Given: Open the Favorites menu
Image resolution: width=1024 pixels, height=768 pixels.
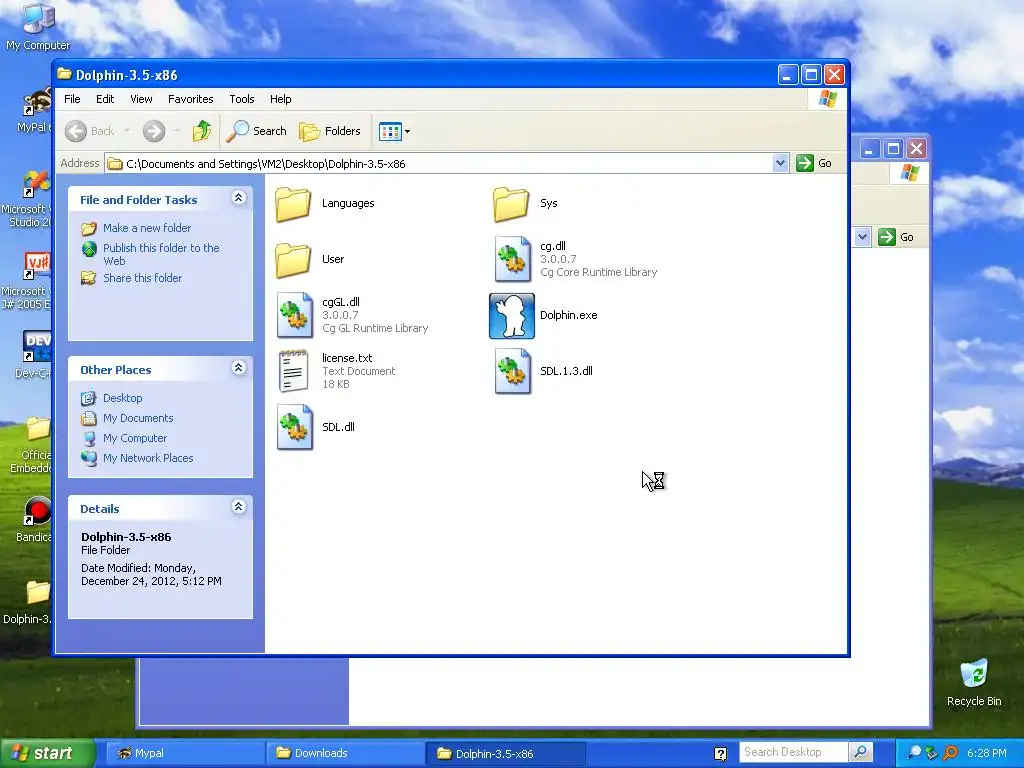Looking at the screenshot, I should 191,99.
